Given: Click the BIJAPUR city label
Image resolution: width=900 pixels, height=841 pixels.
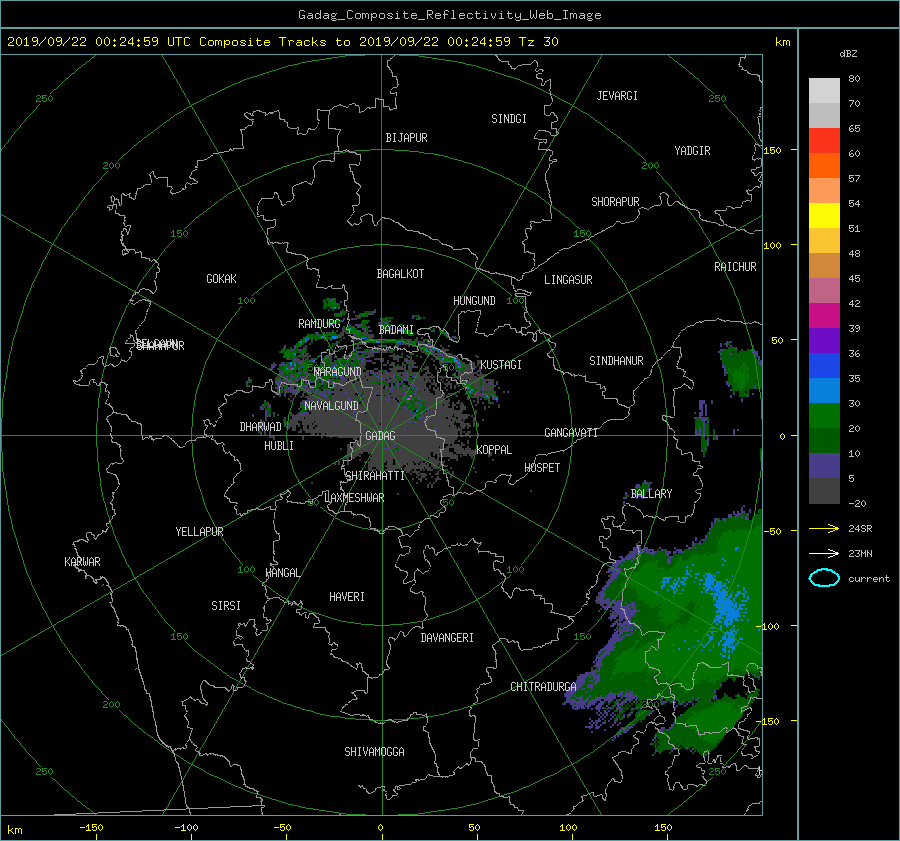Looking at the screenshot, I should tap(406, 138).
